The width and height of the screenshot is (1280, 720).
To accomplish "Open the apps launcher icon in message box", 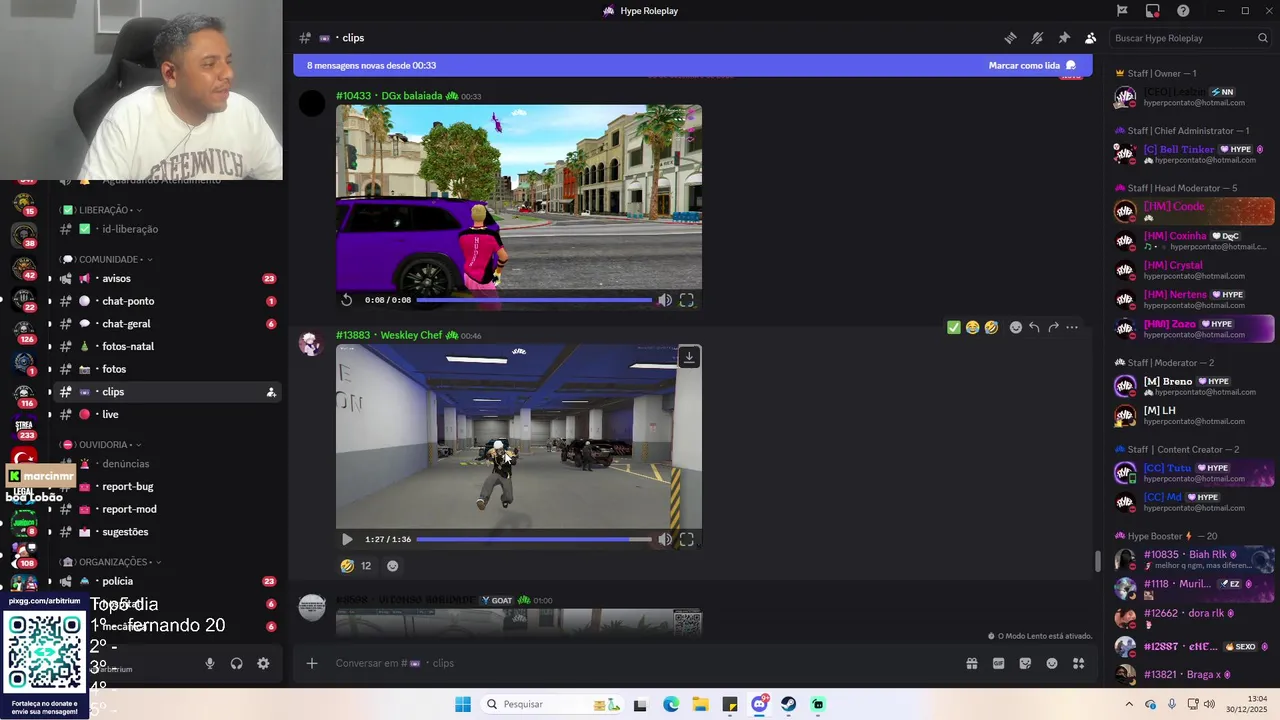I will tap(1079, 663).
